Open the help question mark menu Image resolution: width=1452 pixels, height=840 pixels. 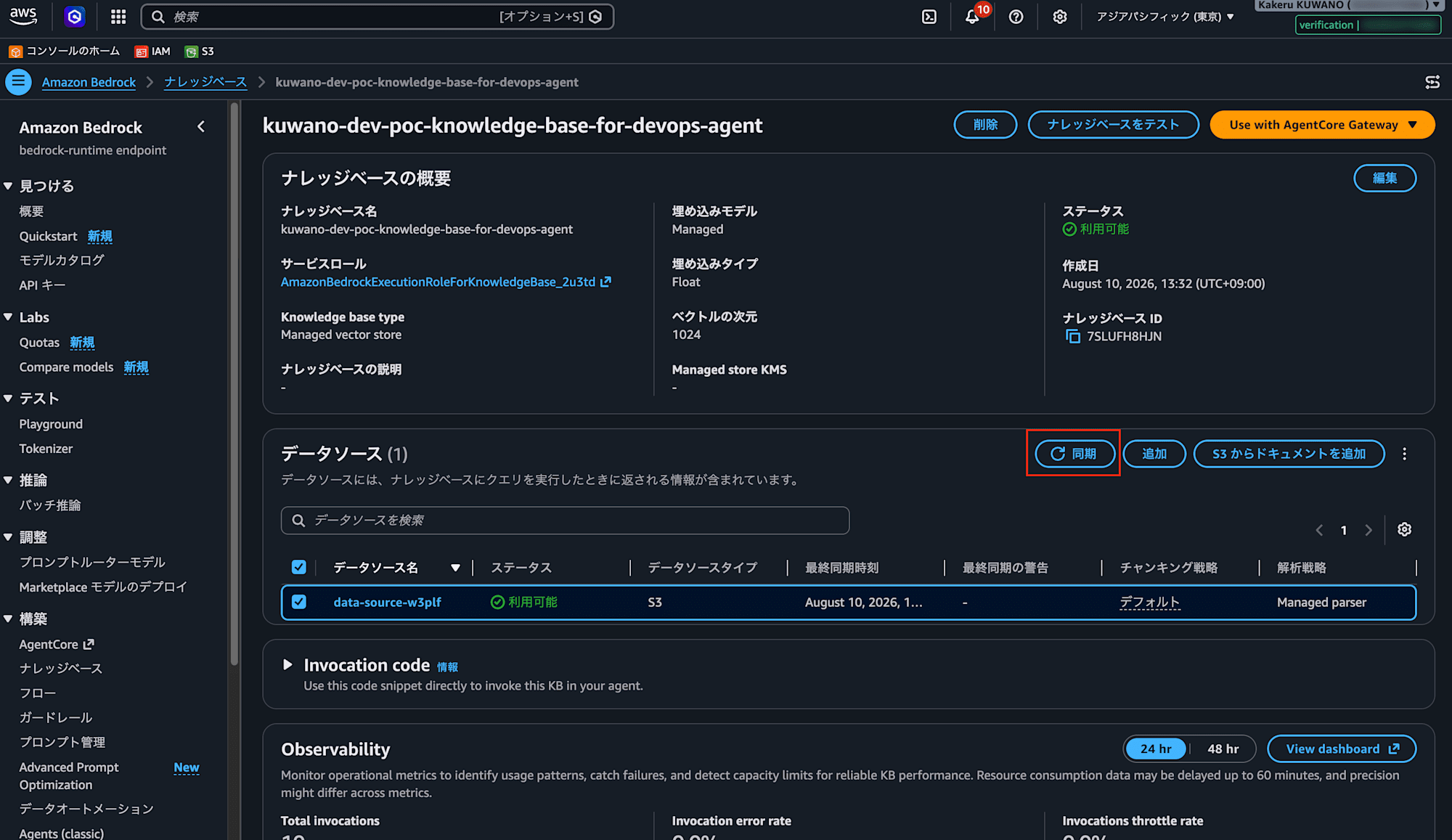[x=1016, y=17]
